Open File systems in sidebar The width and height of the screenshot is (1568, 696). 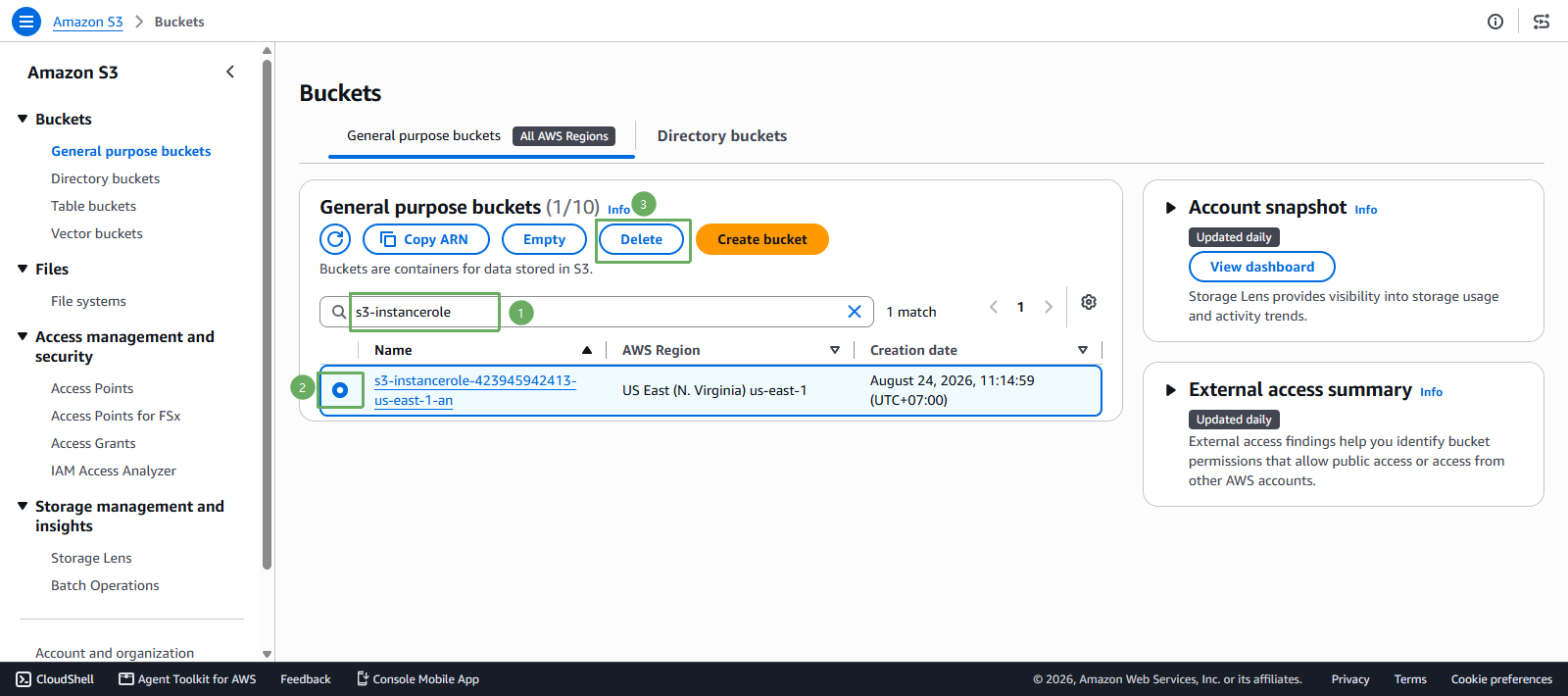88,301
